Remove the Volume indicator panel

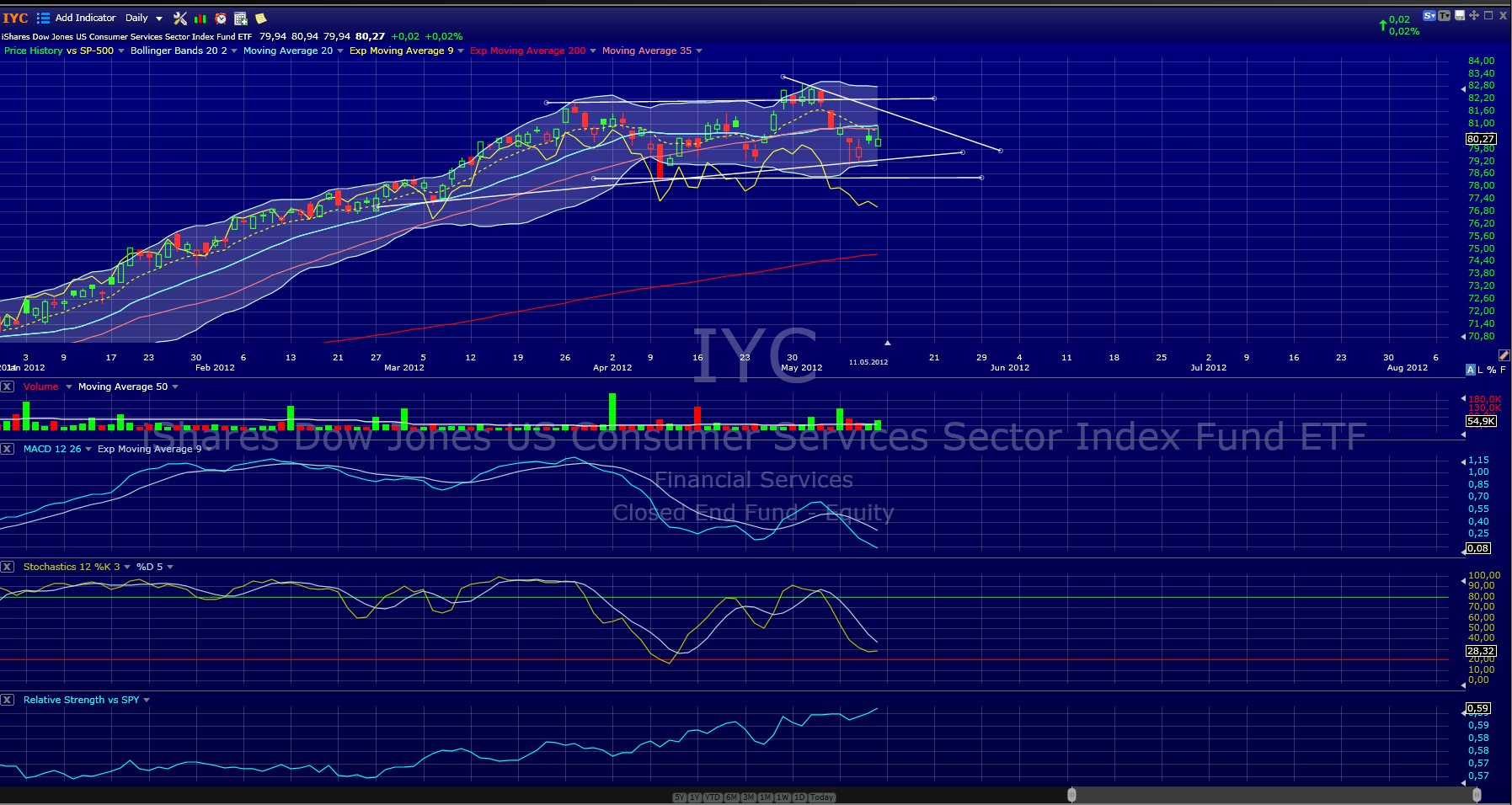tap(7, 387)
